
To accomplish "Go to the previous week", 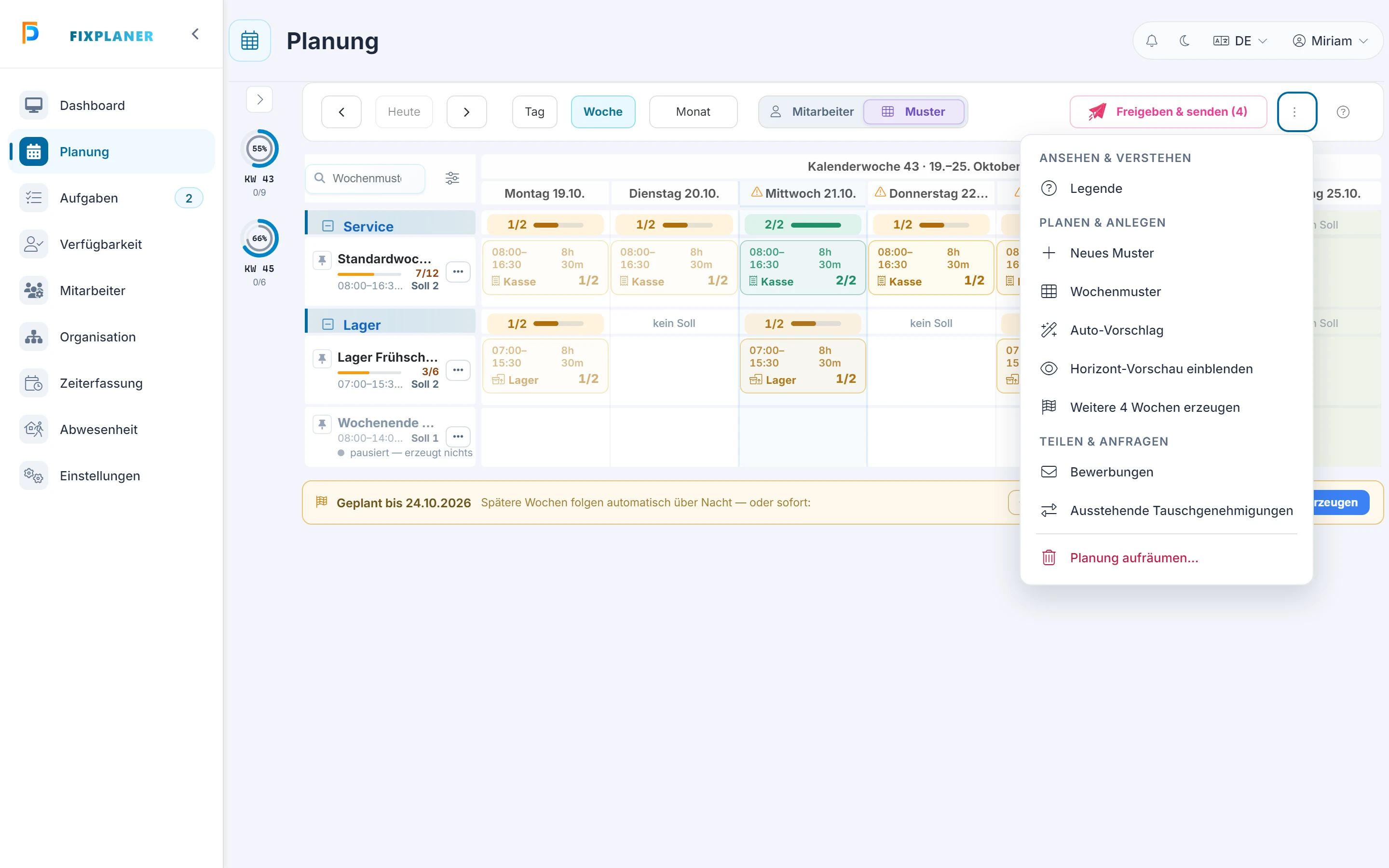I will point(341,112).
